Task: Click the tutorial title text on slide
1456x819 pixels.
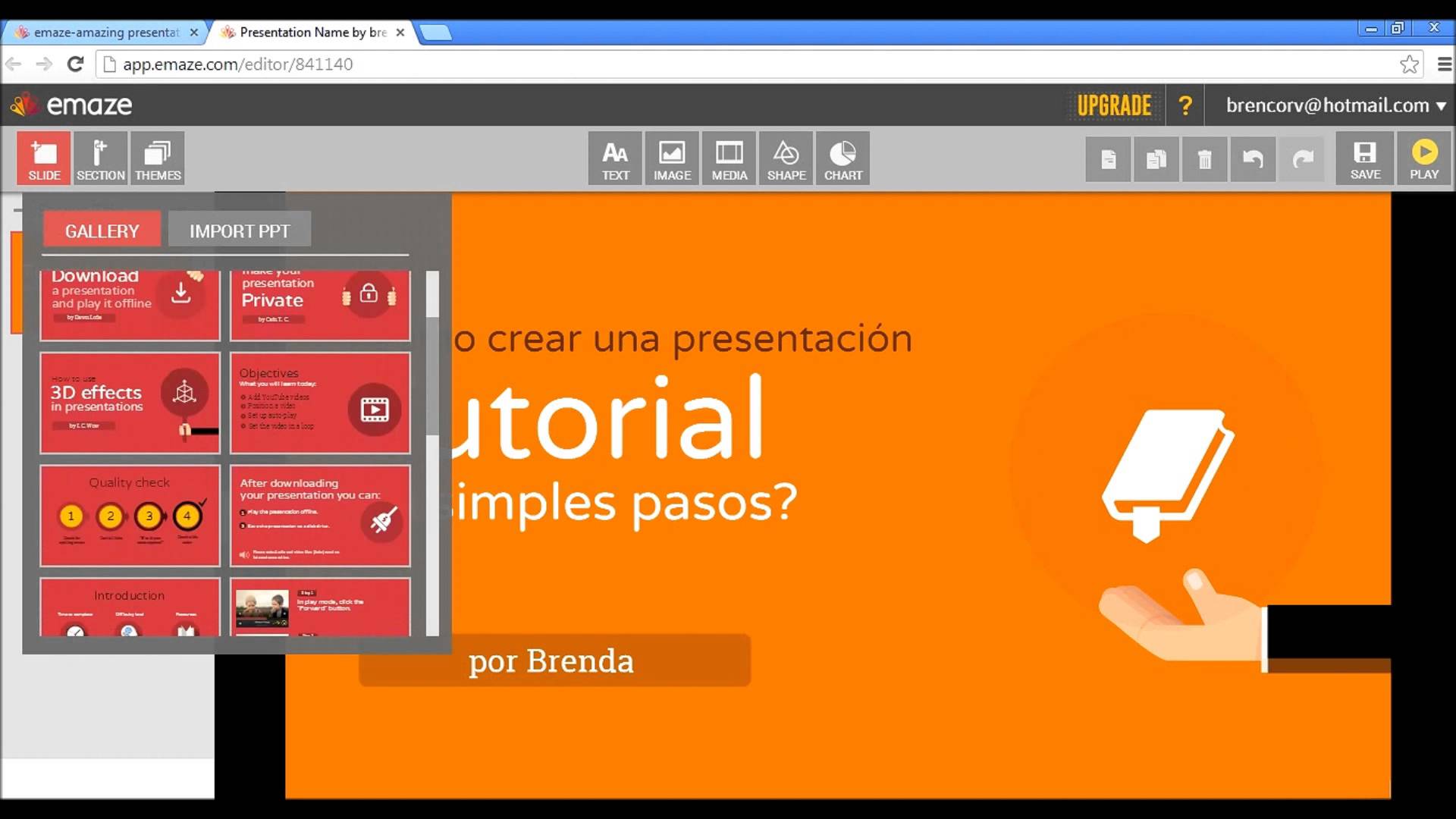Action: pyautogui.click(x=607, y=417)
